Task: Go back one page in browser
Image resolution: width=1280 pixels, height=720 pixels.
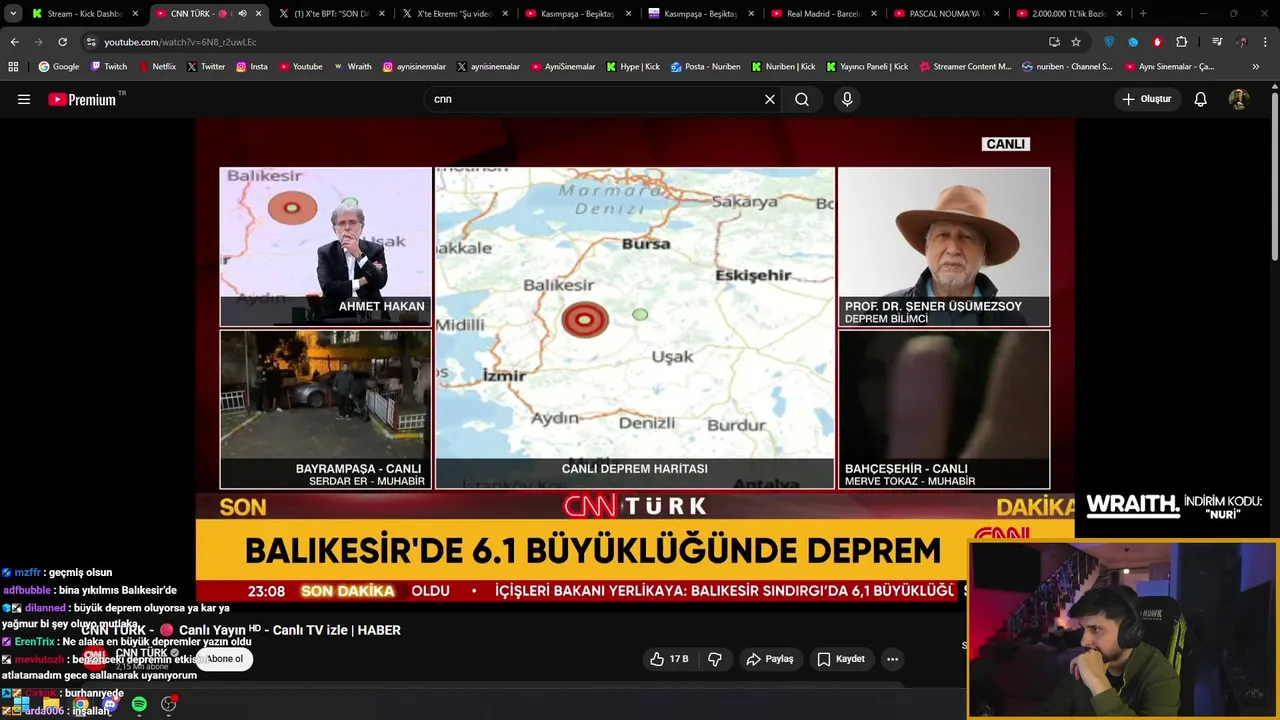Action: pyautogui.click(x=14, y=42)
